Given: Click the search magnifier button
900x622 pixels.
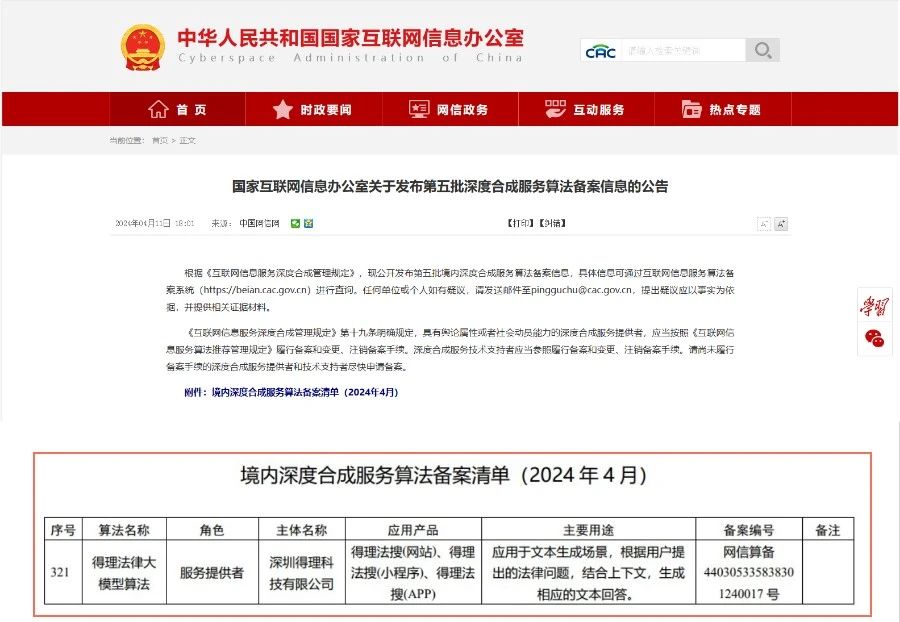Looking at the screenshot, I should tap(762, 50).
